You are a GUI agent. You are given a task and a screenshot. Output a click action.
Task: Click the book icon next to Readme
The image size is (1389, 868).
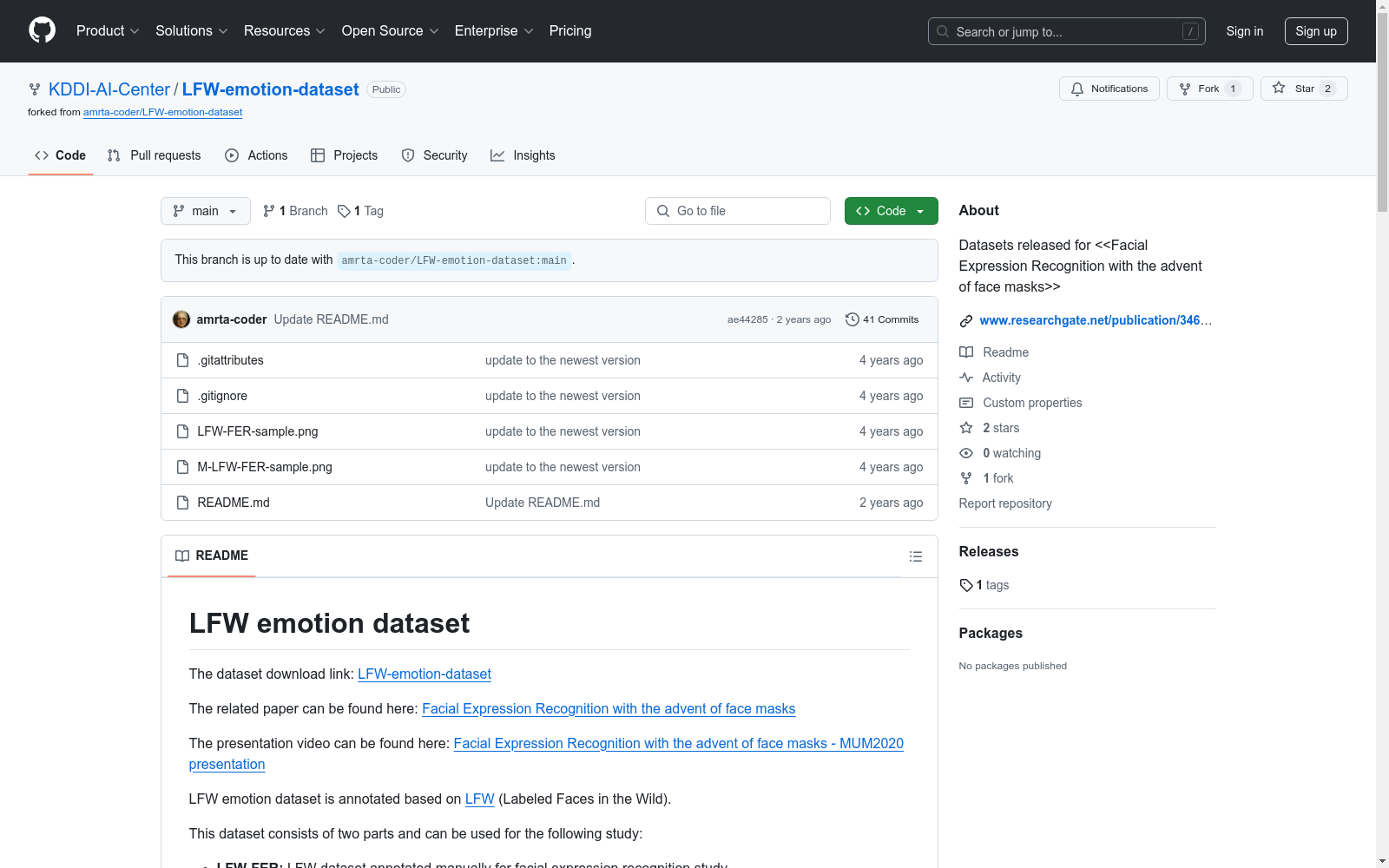966,352
